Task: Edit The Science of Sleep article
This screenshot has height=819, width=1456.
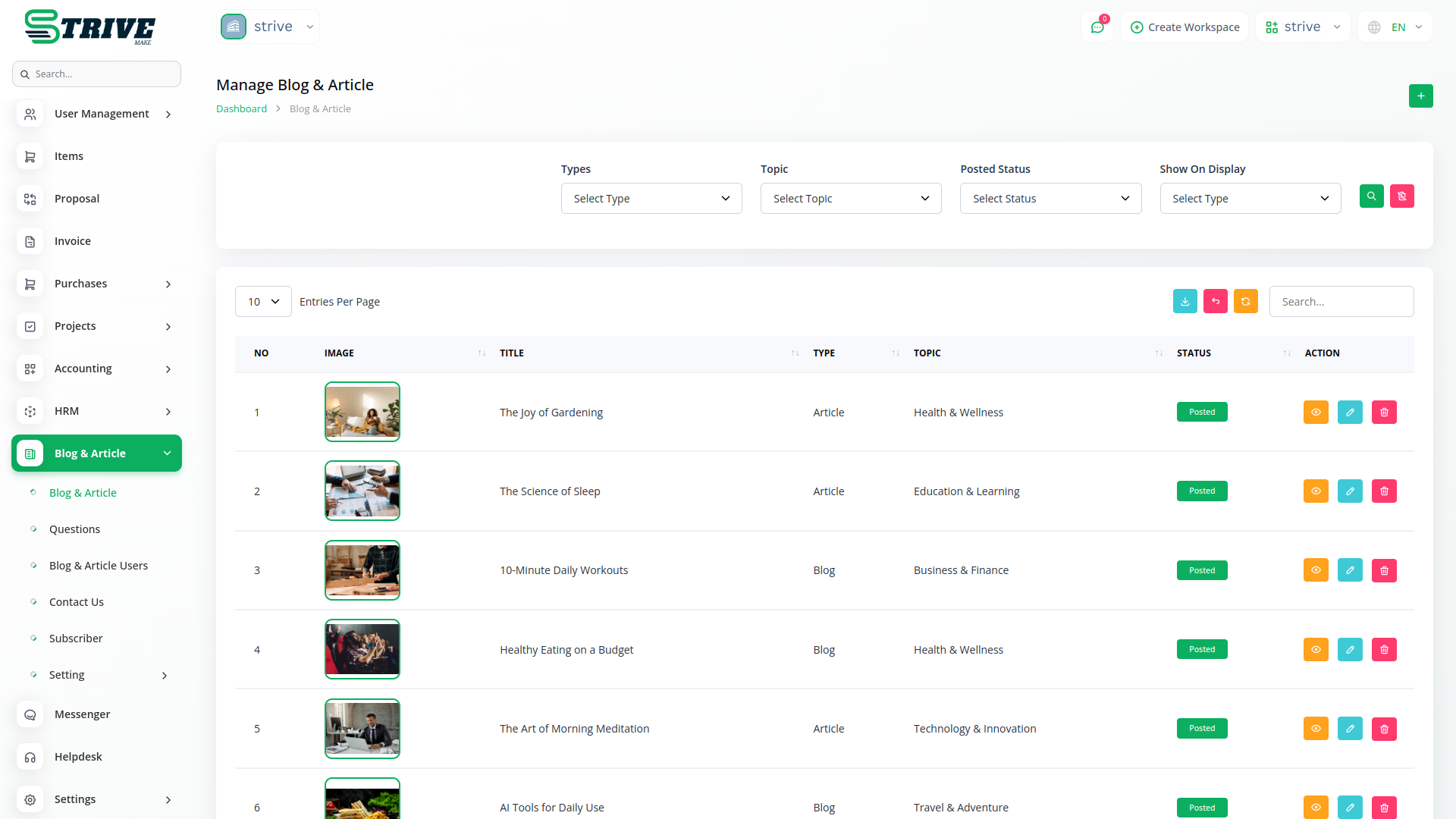Action: (1350, 491)
